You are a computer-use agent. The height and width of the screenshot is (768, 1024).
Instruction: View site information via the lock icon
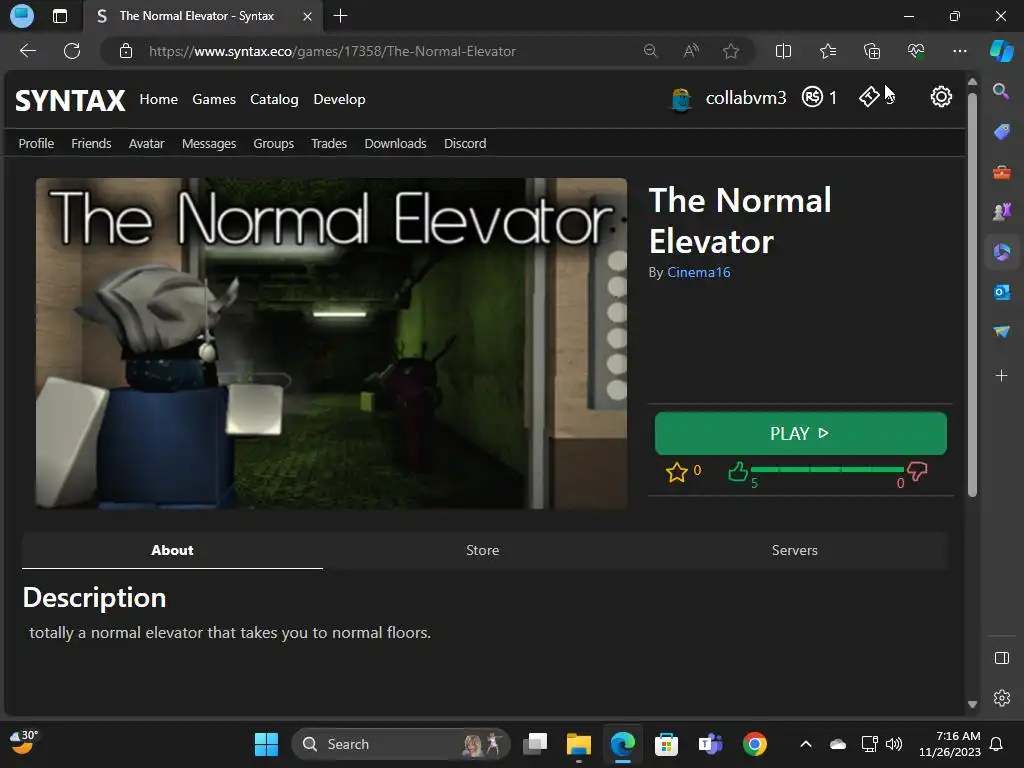point(126,51)
